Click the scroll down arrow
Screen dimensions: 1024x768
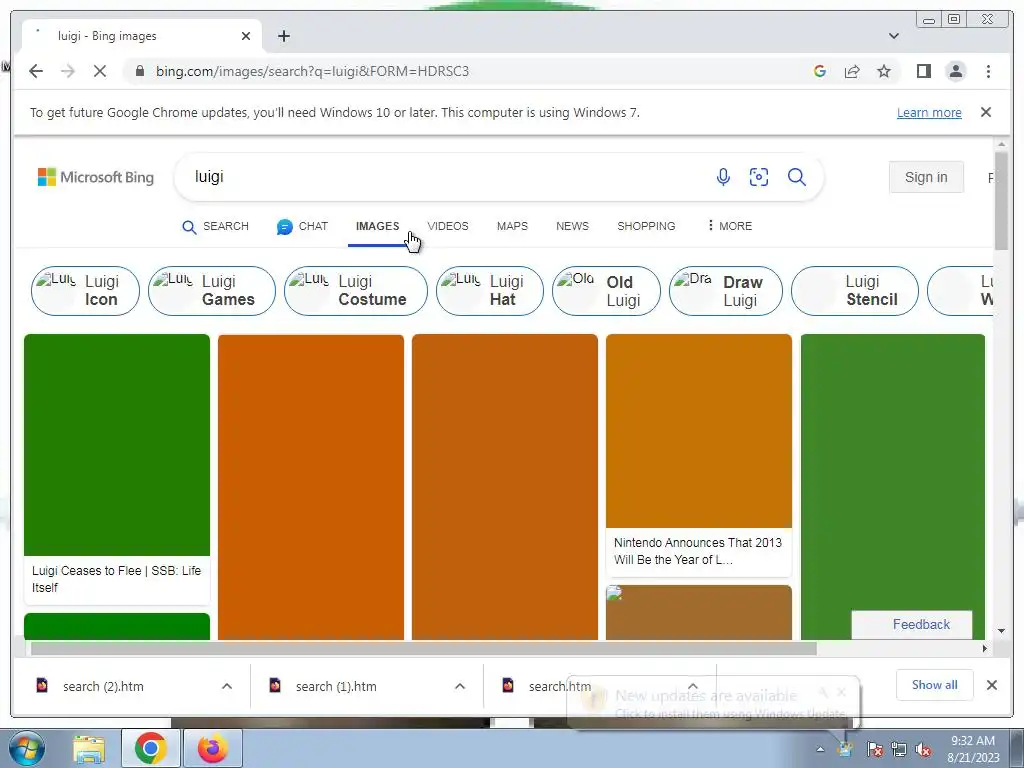click(1002, 632)
